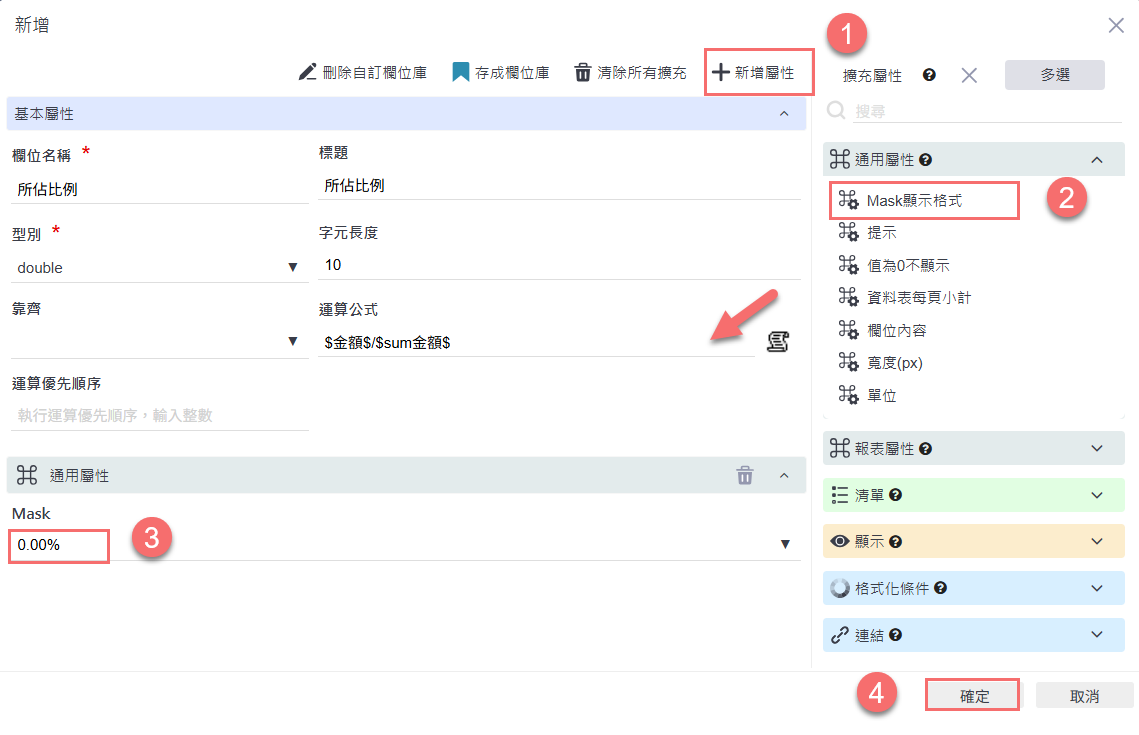This screenshot has height=735, width=1139.
Task: Click the 運算優先順序 input field
Action: point(160,415)
